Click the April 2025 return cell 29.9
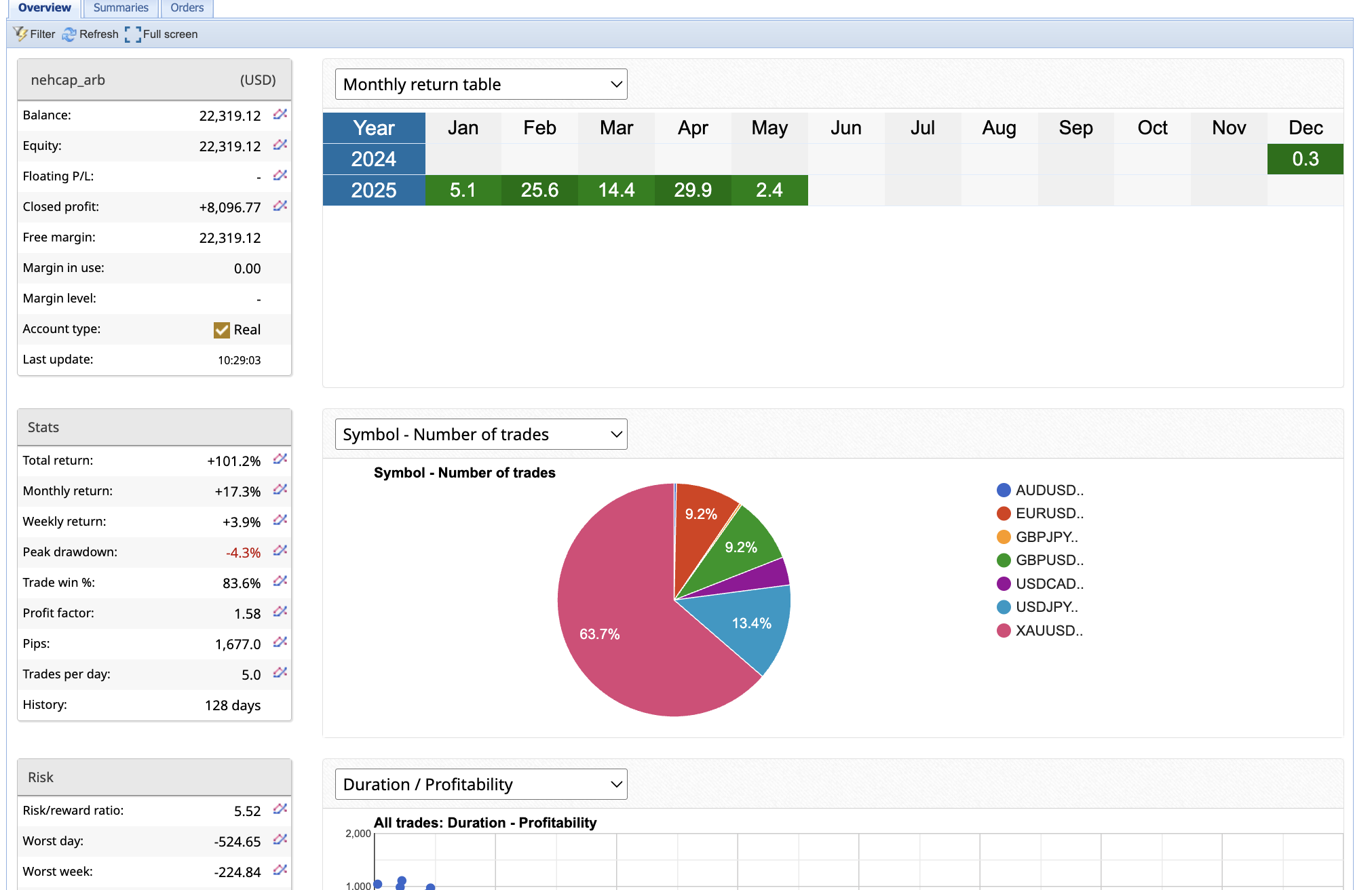The height and width of the screenshot is (890, 1372). tap(693, 190)
